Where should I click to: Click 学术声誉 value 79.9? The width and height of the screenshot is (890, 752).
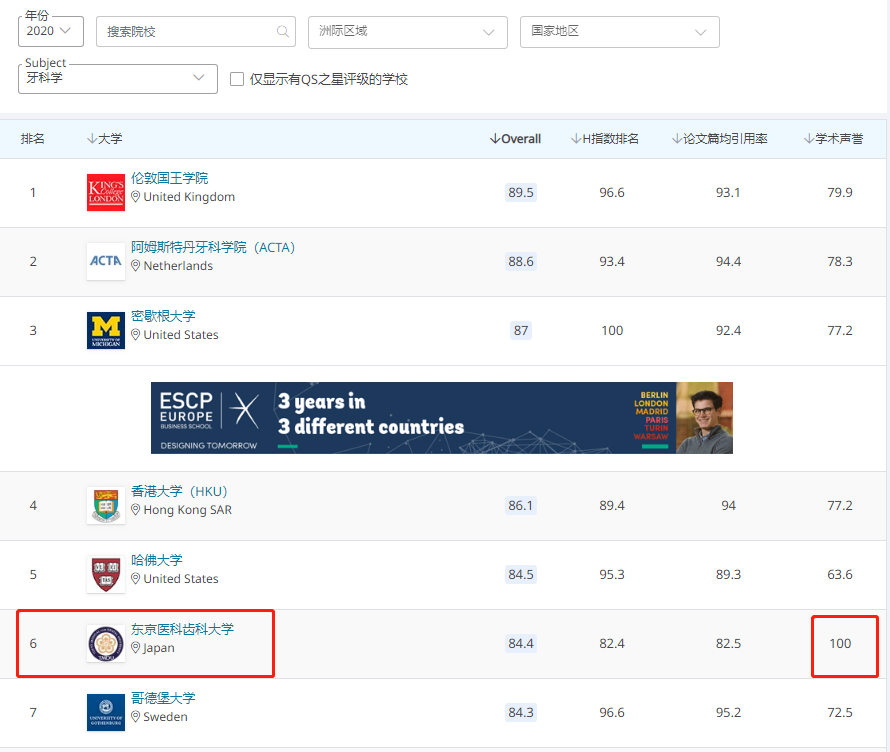pos(840,192)
